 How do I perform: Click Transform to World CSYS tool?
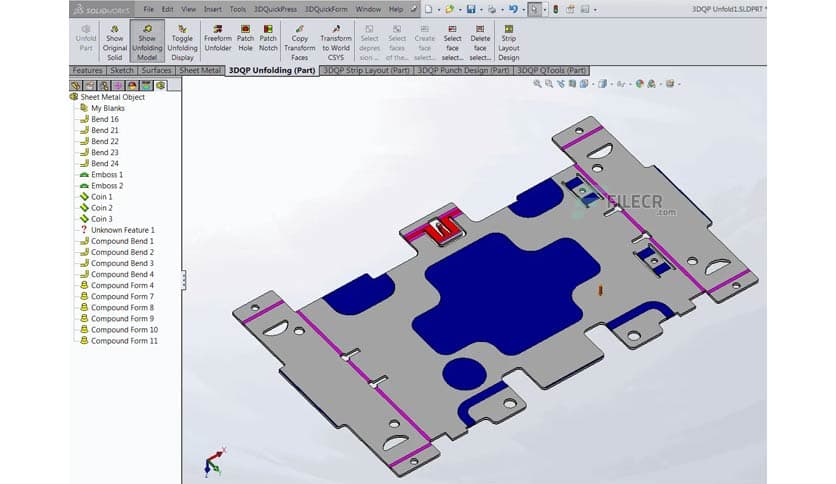336,42
